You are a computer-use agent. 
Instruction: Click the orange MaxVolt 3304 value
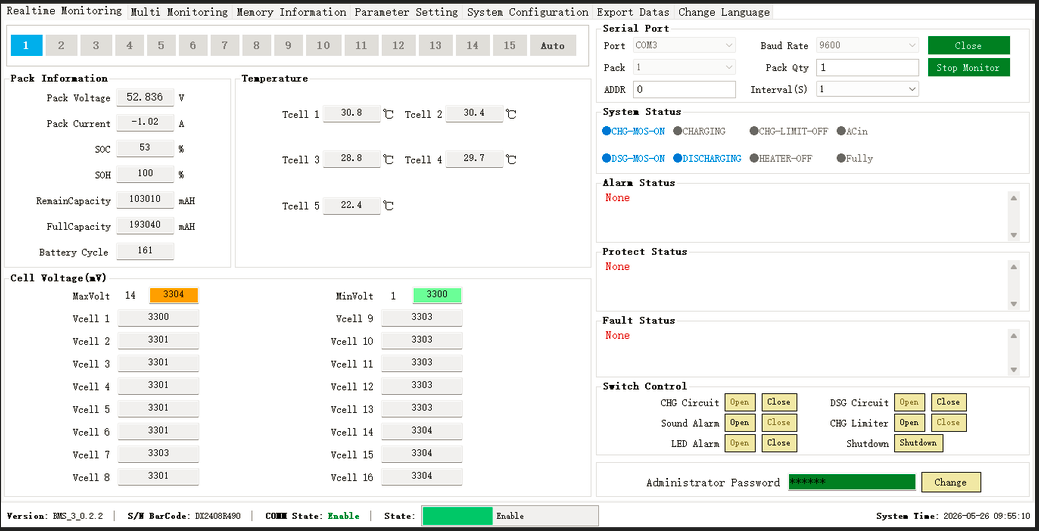point(174,295)
